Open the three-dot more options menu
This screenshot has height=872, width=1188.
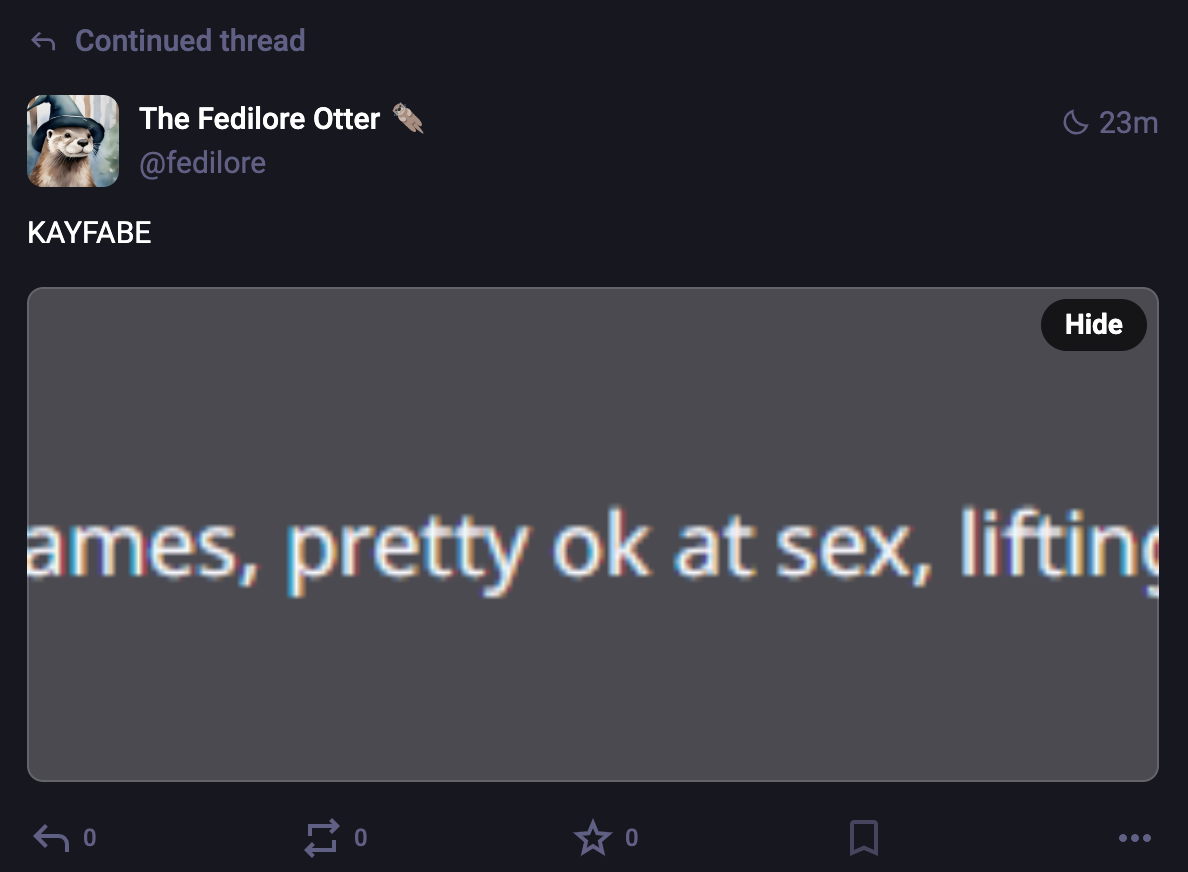pos(1134,838)
